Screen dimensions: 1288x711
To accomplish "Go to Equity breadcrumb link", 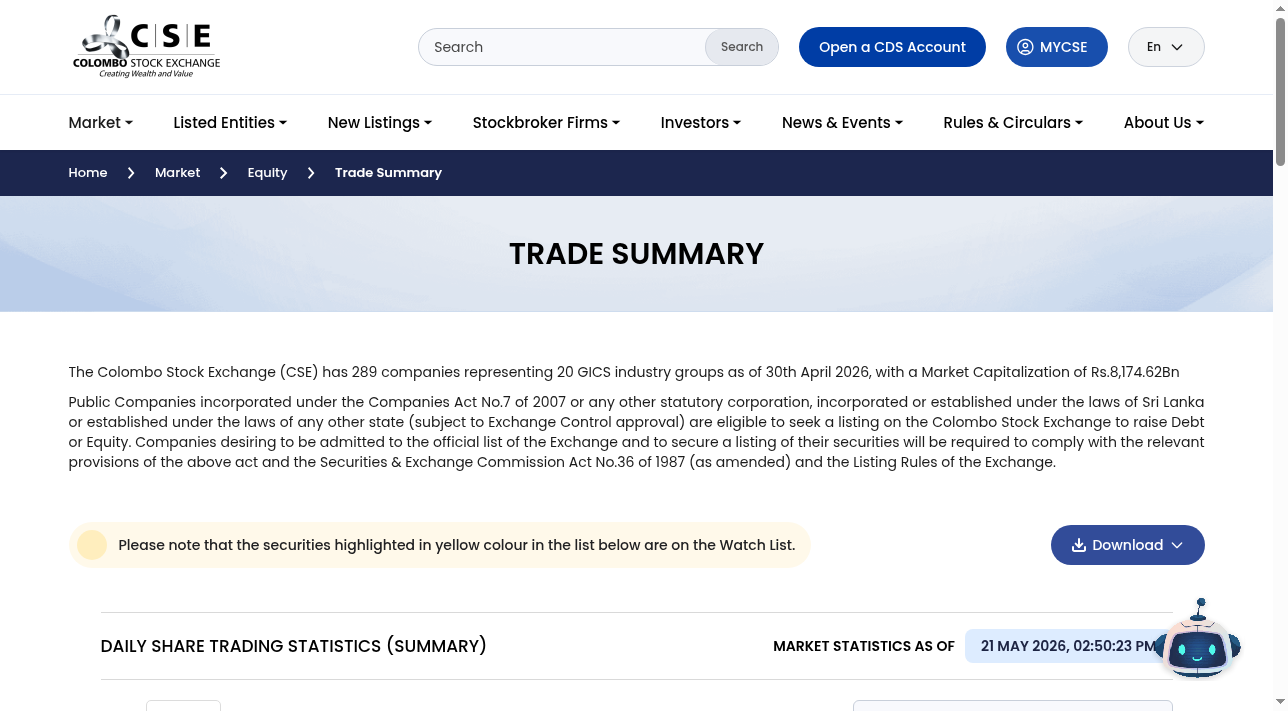I will (267, 173).
